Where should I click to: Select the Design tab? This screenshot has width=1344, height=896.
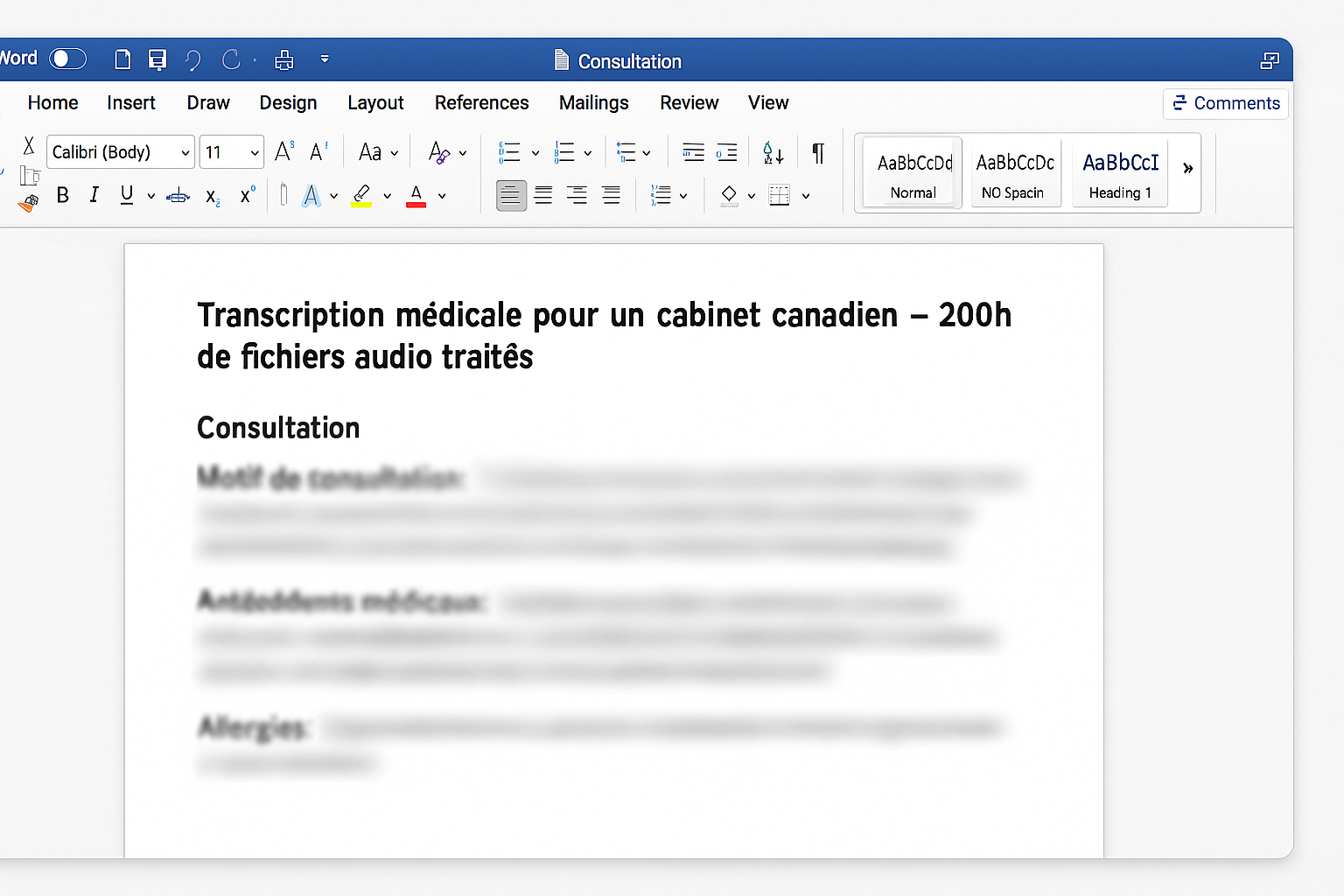pyautogui.click(x=288, y=103)
